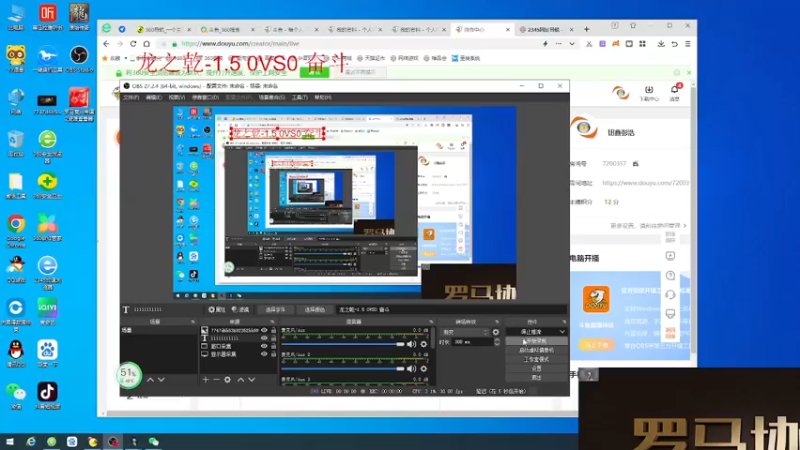Adjust second mixer channel volume slider
The image size is (800, 450).
click(x=342, y=368)
